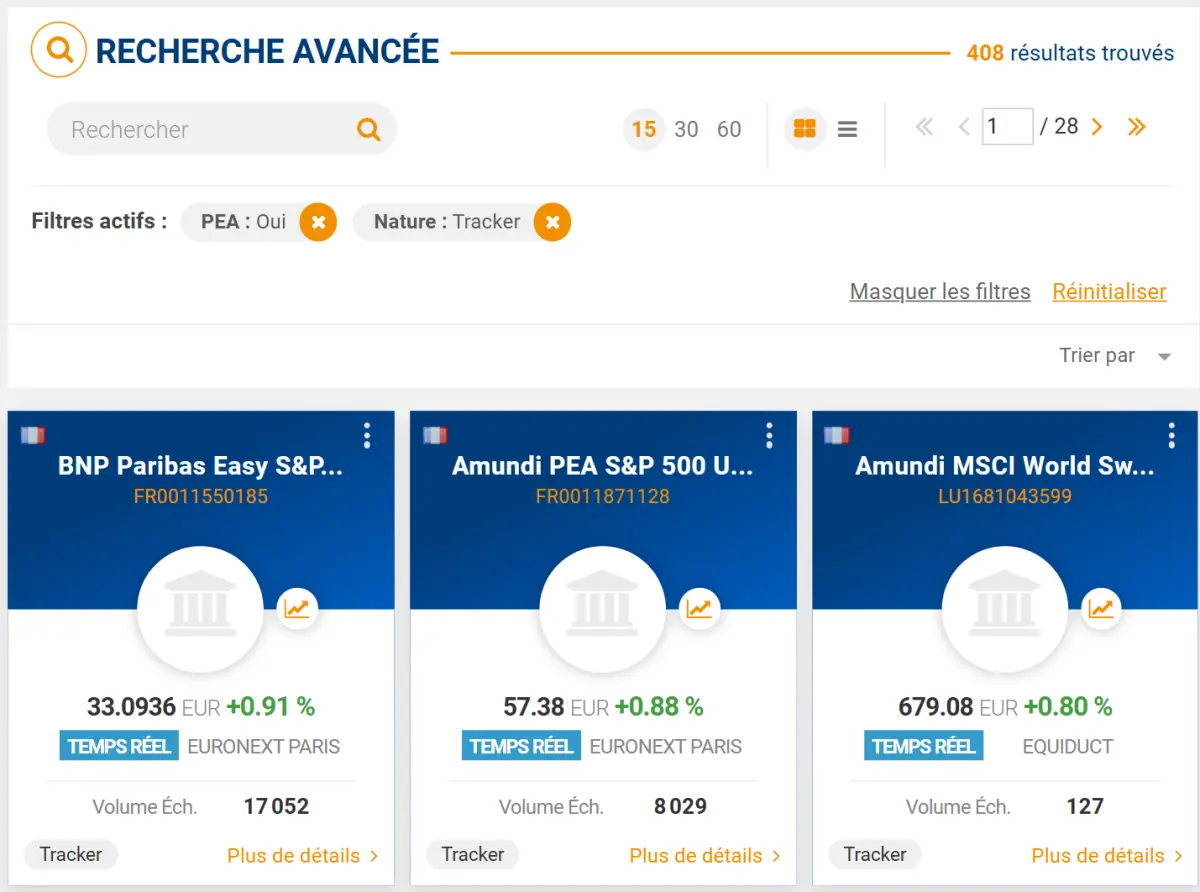Open Plus de détails for Amundi PEA S&P 500
This screenshot has height=892, width=1200.
[x=704, y=856]
